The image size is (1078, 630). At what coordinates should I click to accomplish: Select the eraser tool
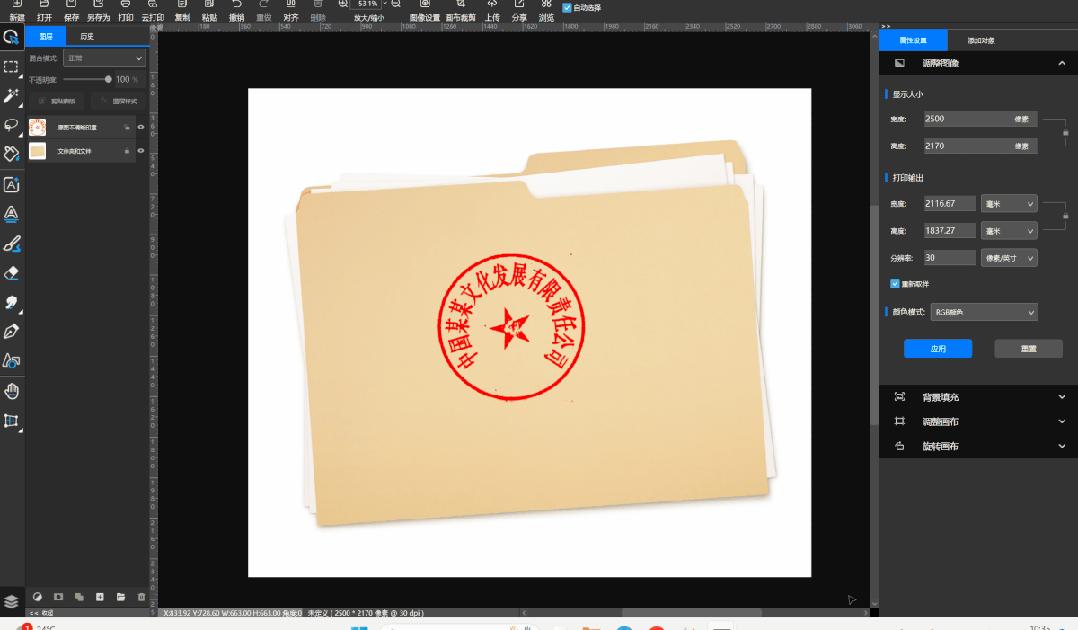pos(11,273)
